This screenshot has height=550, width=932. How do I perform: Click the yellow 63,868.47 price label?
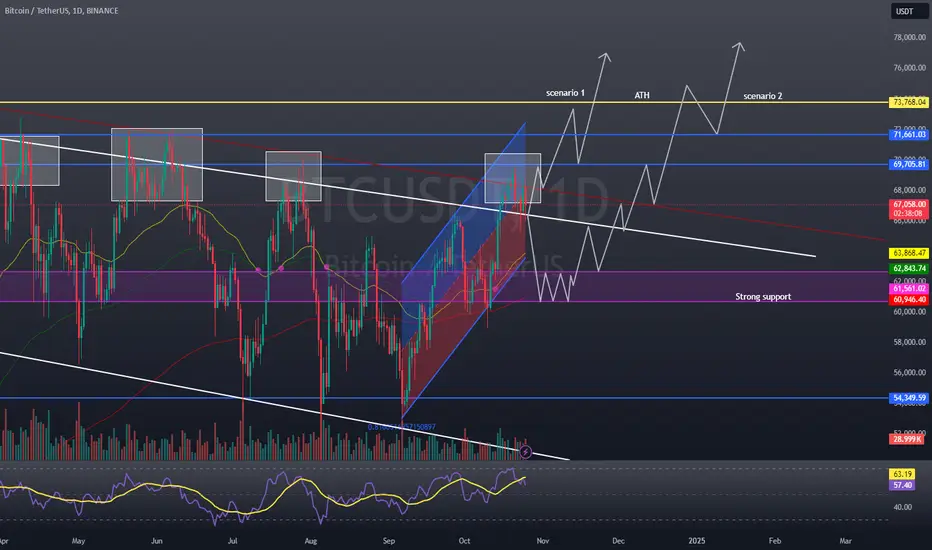908,253
